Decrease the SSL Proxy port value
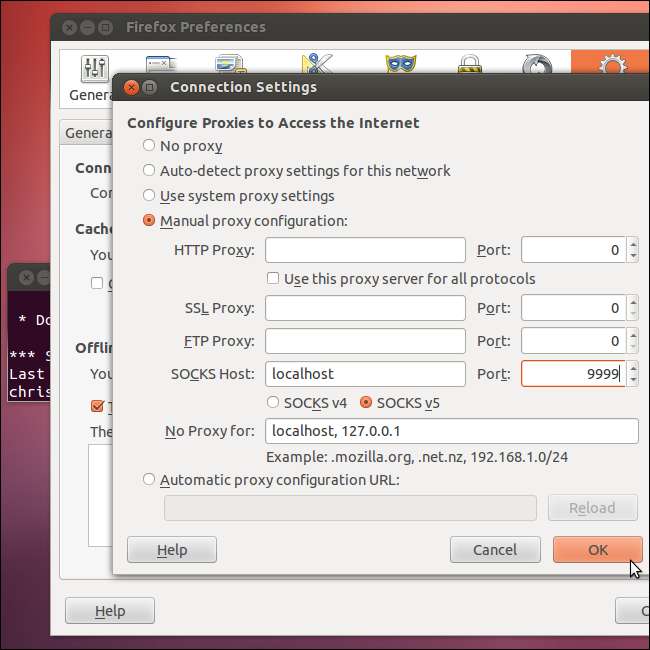This screenshot has height=650, width=650. pyautogui.click(x=632, y=314)
